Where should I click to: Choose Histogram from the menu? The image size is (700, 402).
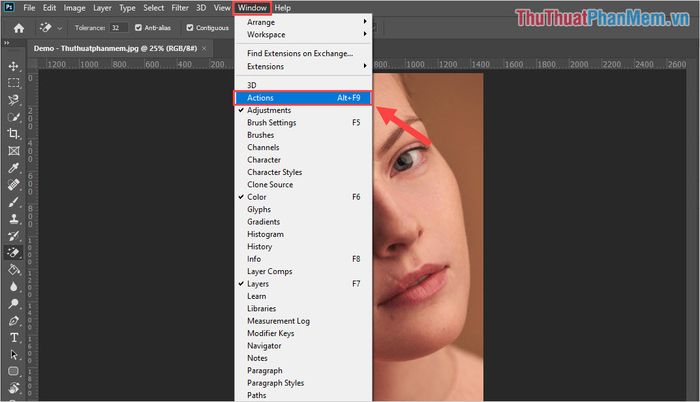303,234
